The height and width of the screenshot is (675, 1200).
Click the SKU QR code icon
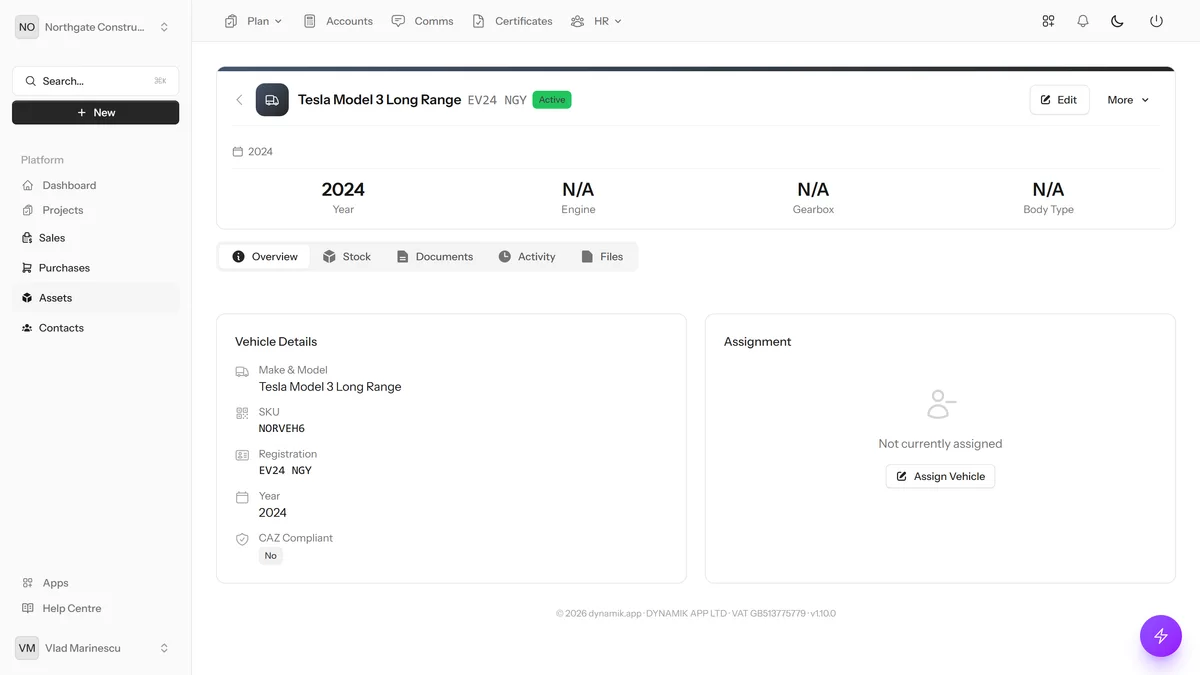tap(242, 413)
